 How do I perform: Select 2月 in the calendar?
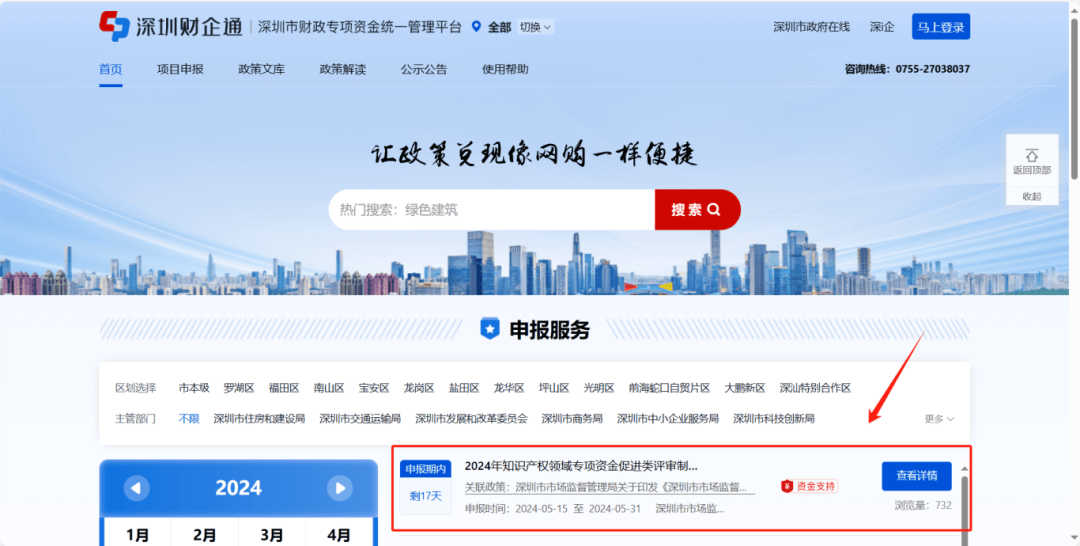coord(205,534)
